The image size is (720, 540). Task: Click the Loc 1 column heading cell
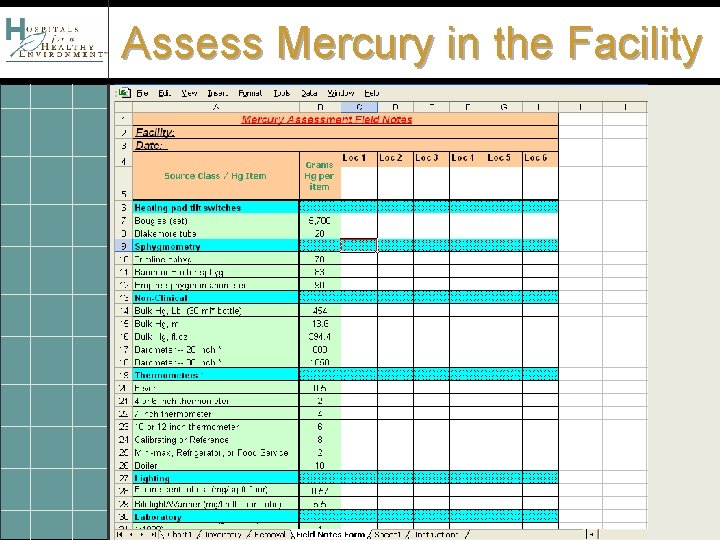click(x=359, y=158)
